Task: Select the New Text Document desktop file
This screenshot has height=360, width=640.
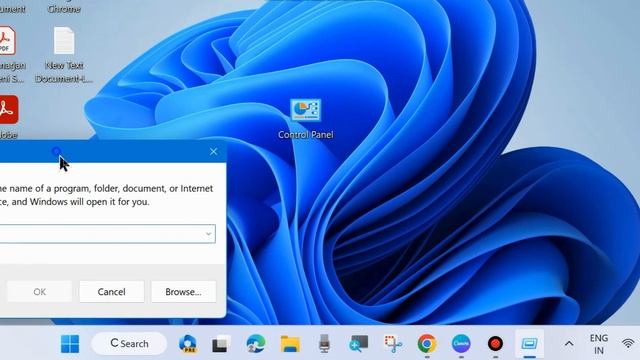Action: pyautogui.click(x=64, y=55)
